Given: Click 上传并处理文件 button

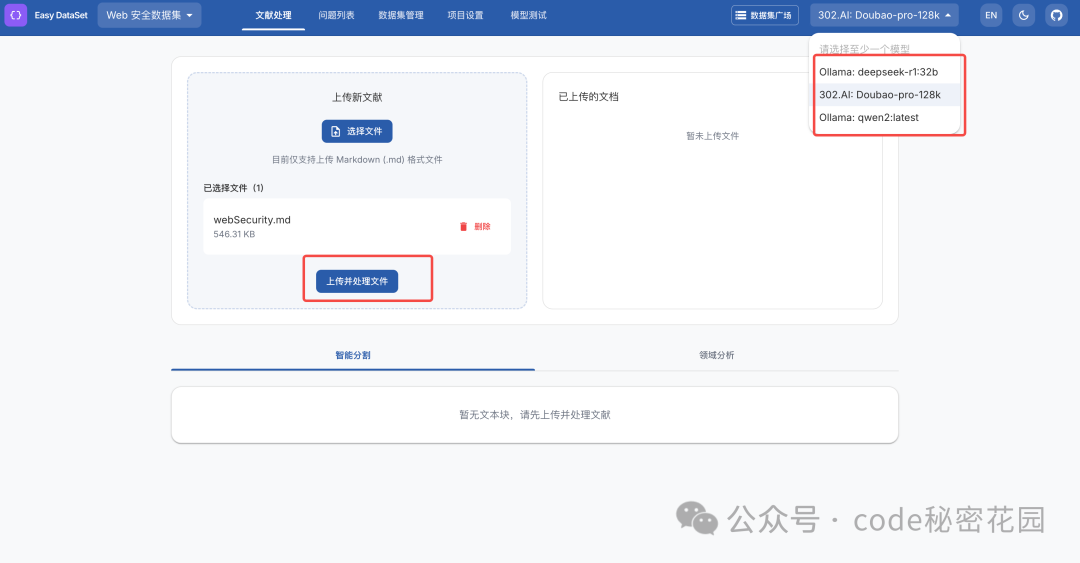Looking at the screenshot, I should [357, 281].
